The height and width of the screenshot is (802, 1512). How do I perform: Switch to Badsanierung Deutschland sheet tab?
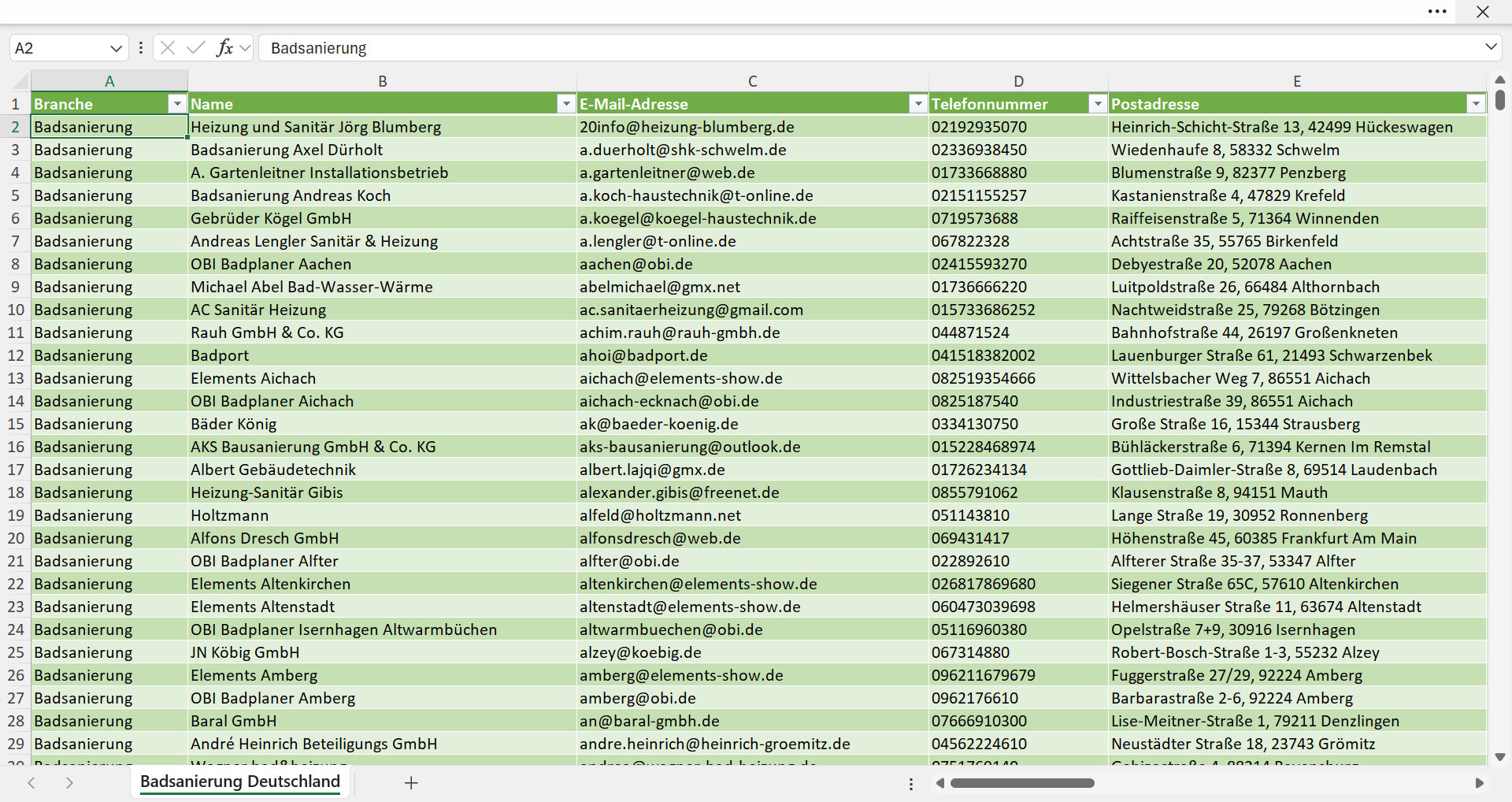pos(240,782)
